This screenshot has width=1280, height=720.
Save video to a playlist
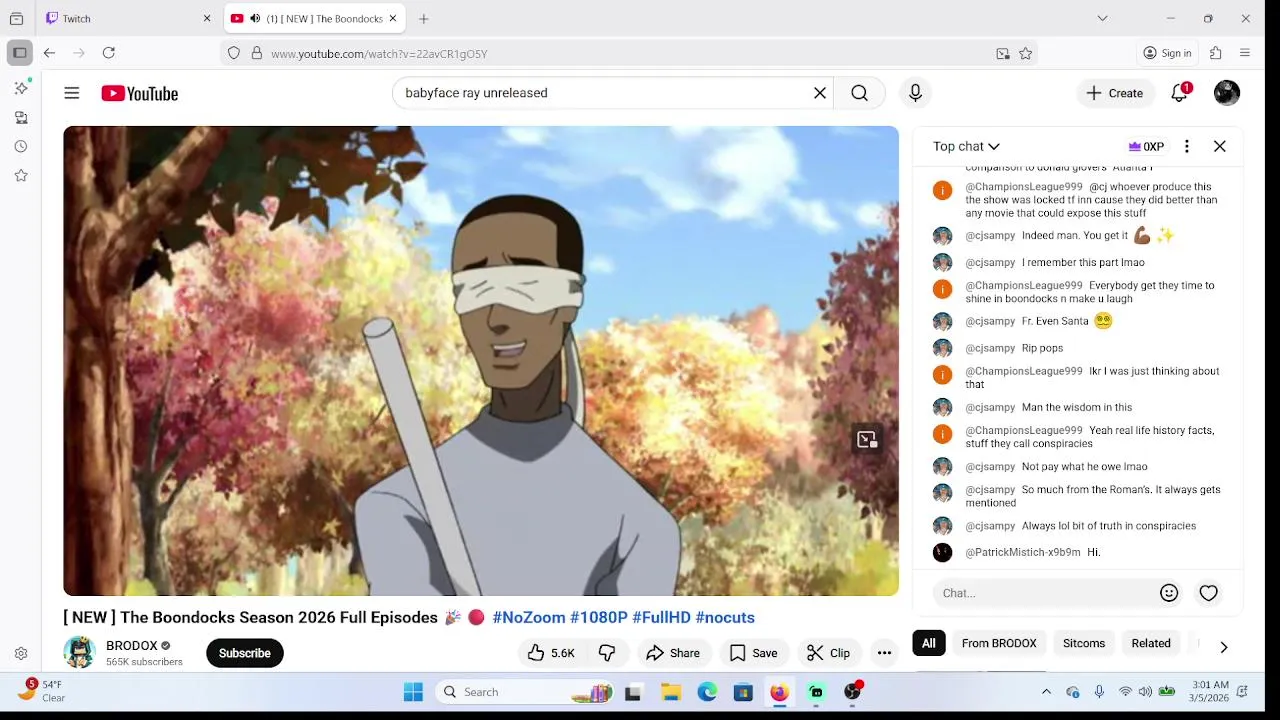click(x=753, y=653)
